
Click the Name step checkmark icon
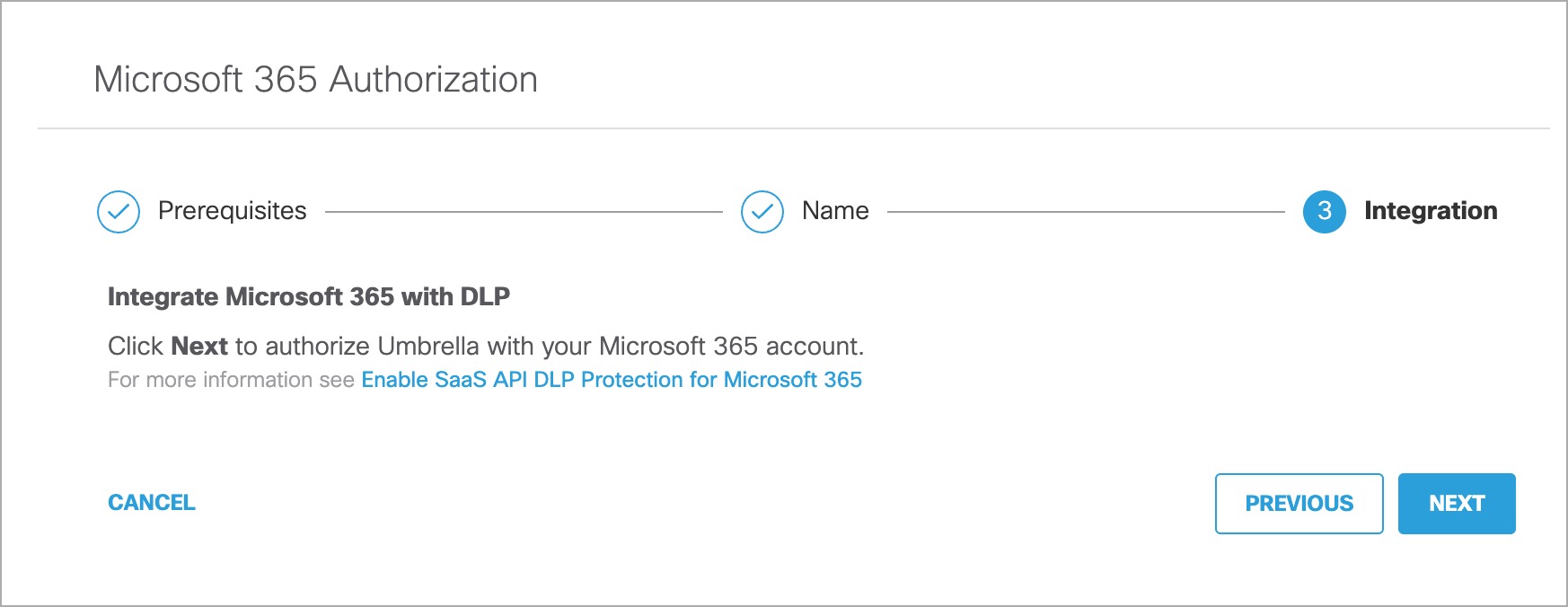click(762, 212)
